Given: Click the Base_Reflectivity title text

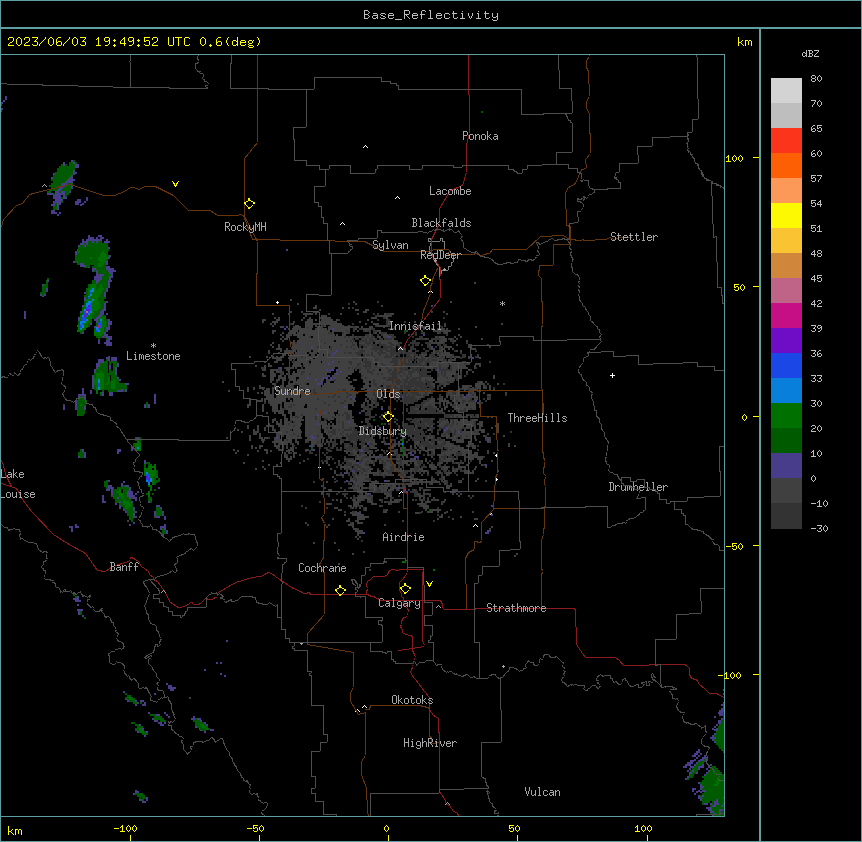Looking at the screenshot, I should point(431,15).
